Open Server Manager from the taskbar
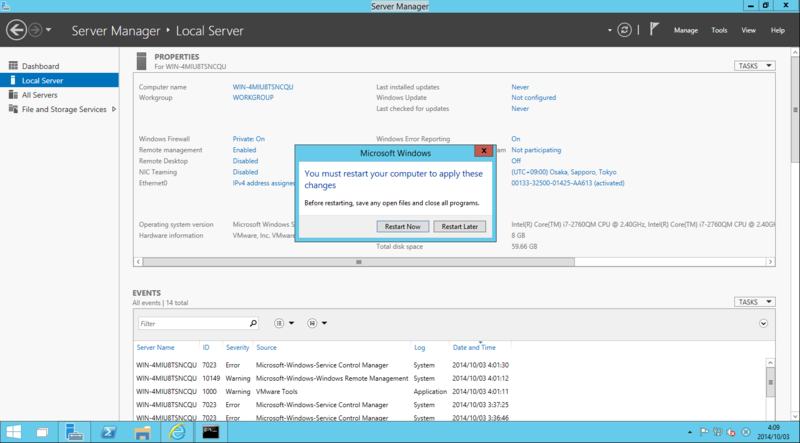 point(74,432)
